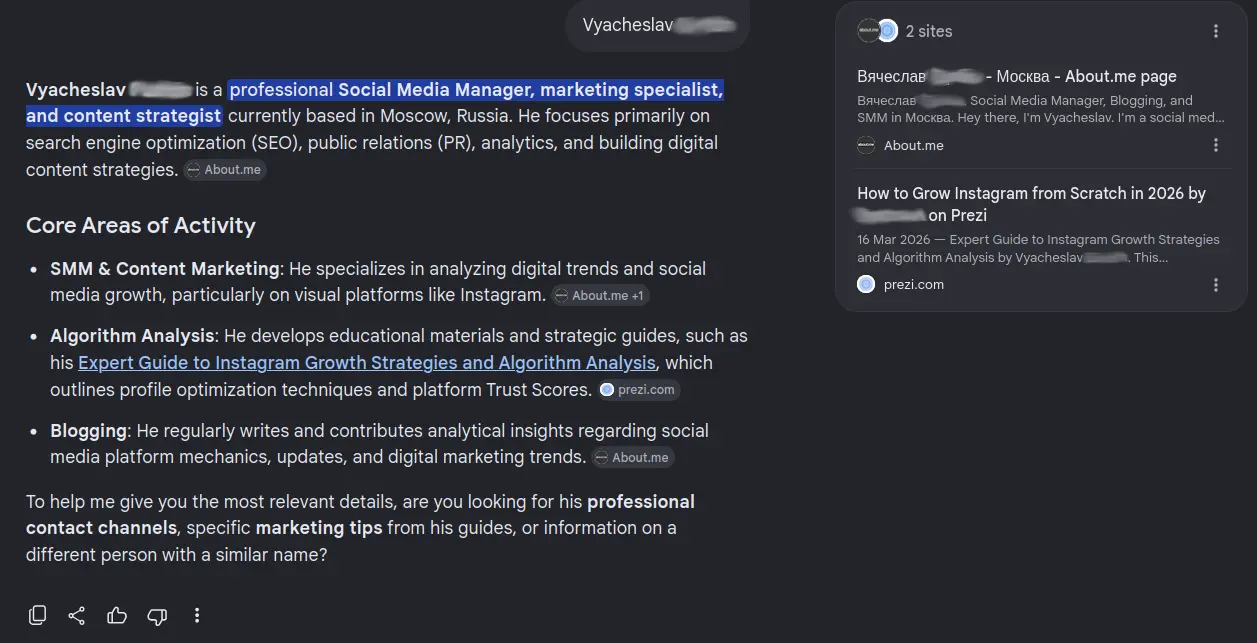The image size is (1257, 643).
Task: Click the prezi.com citation chip in Algorithm Analysis
Action: click(x=639, y=390)
